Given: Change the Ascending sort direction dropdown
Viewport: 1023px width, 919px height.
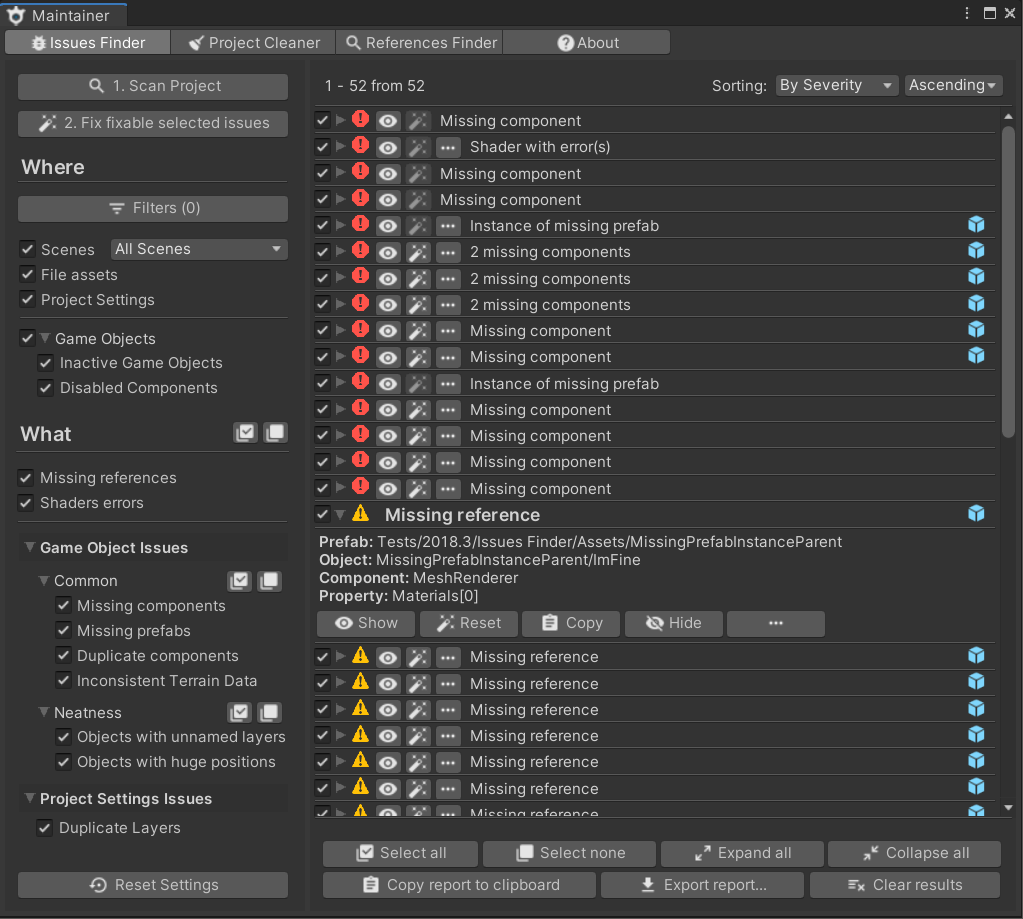Looking at the screenshot, I should click(953, 85).
